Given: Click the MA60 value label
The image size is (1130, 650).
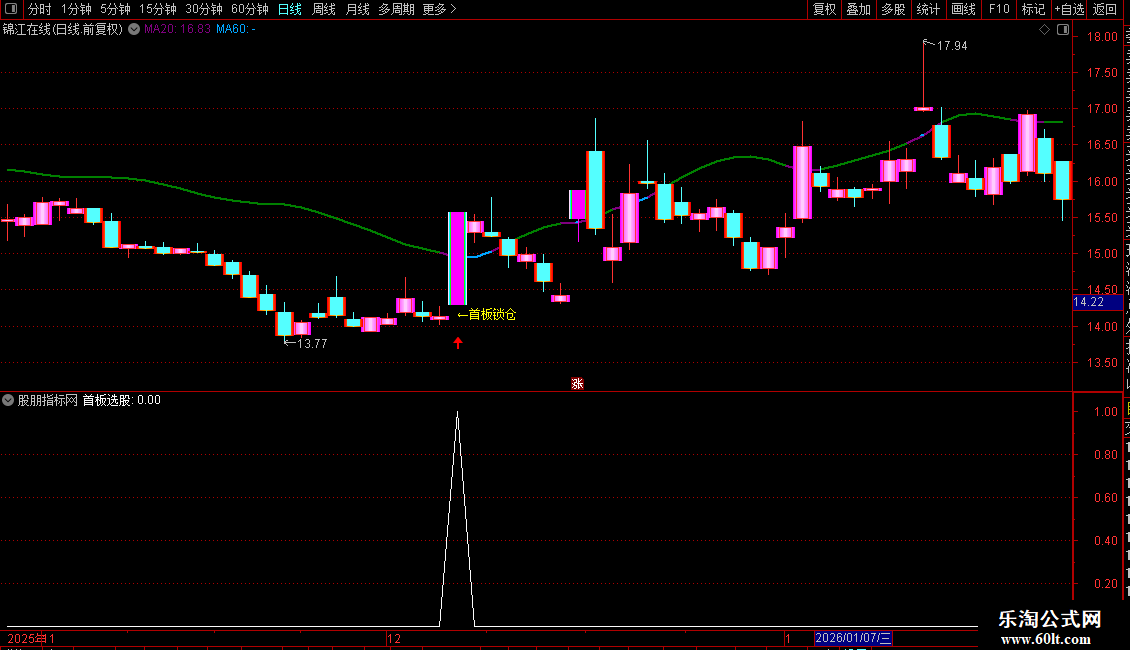Looking at the screenshot, I should 236,29.
